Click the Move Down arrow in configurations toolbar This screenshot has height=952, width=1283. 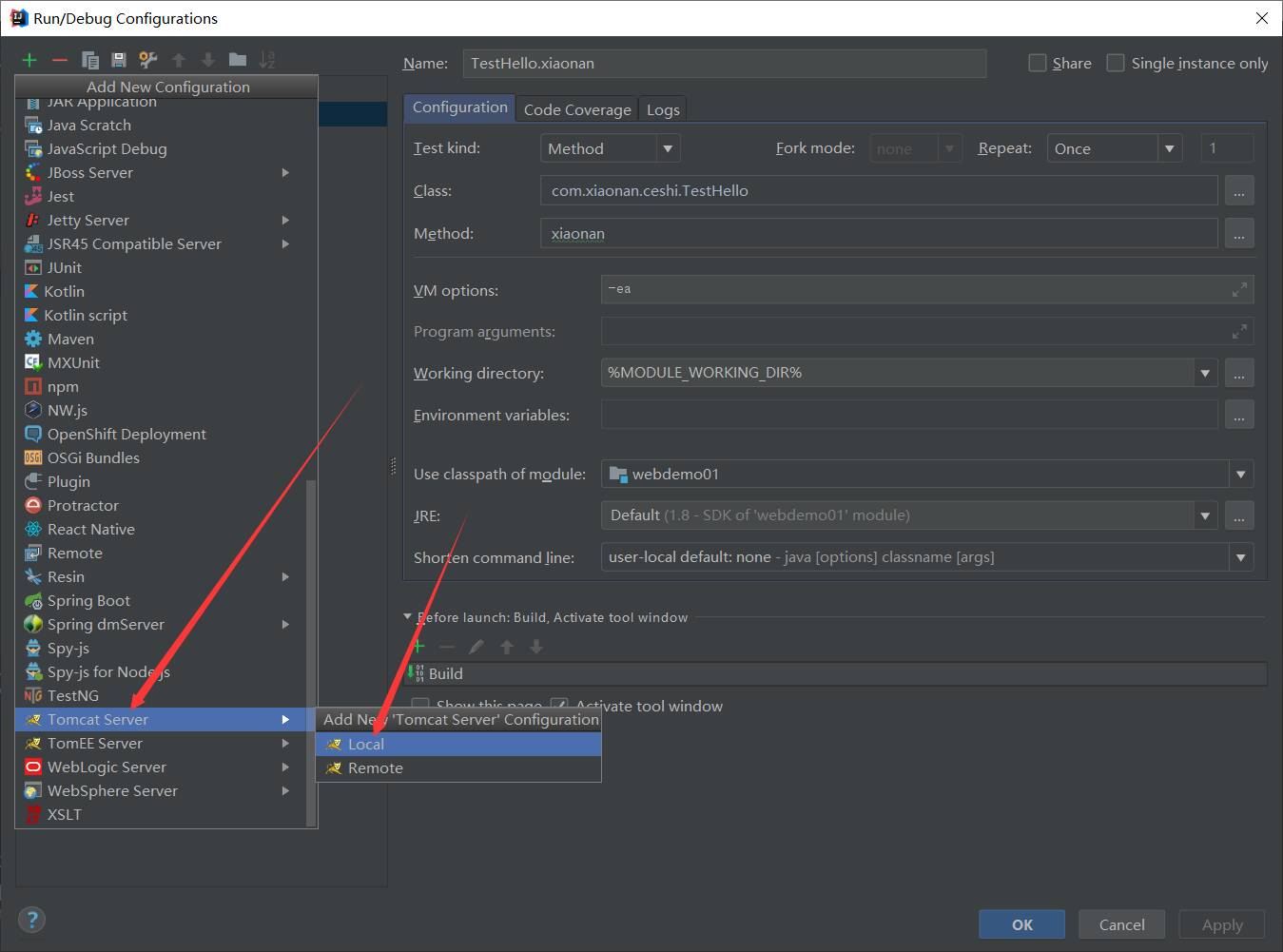pyautogui.click(x=207, y=60)
